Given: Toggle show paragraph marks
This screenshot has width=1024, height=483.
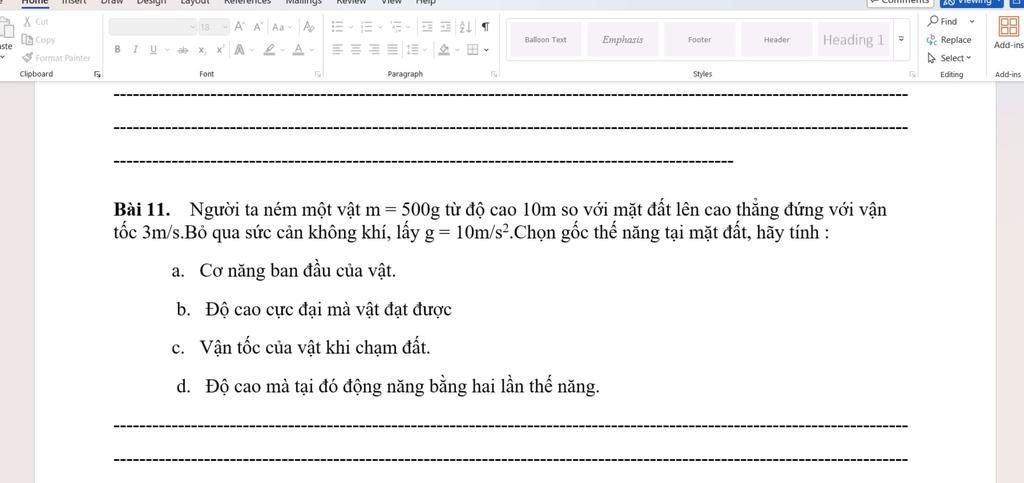Looking at the screenshot, I should [x=485, y=27].
